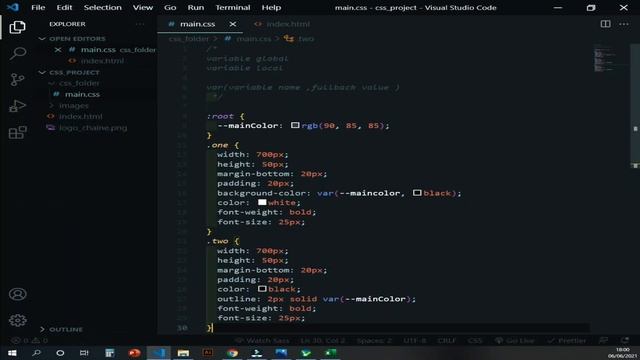Click main.css in the breadcrumb
The image size is (640, 360).
tap(253, 39)
